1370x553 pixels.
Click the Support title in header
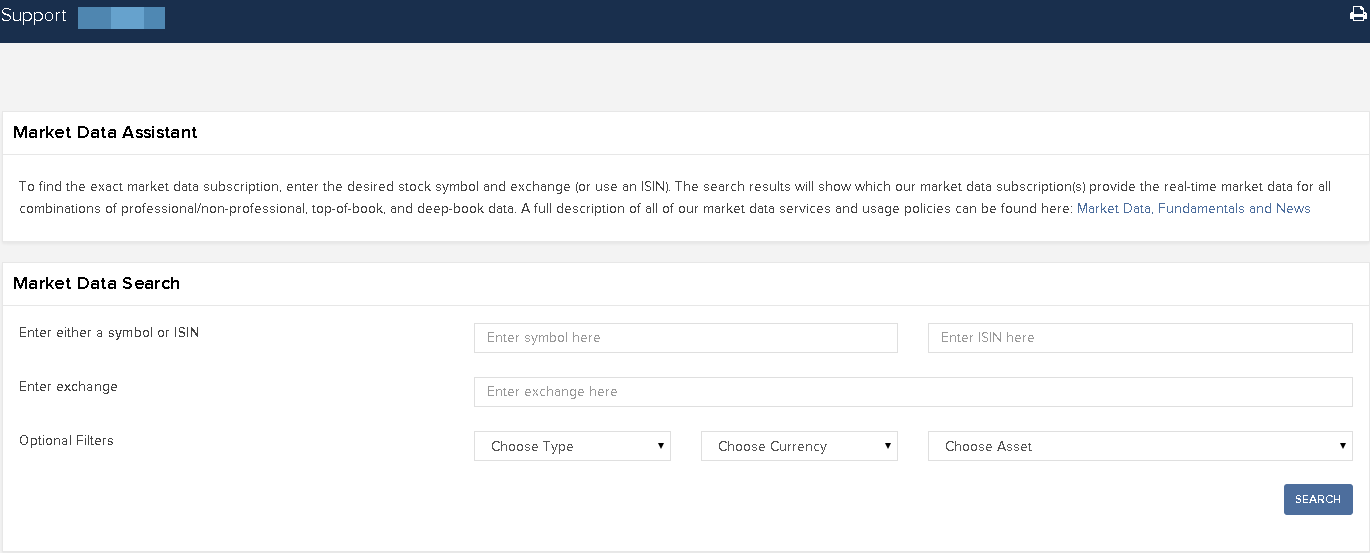[34, 16]
